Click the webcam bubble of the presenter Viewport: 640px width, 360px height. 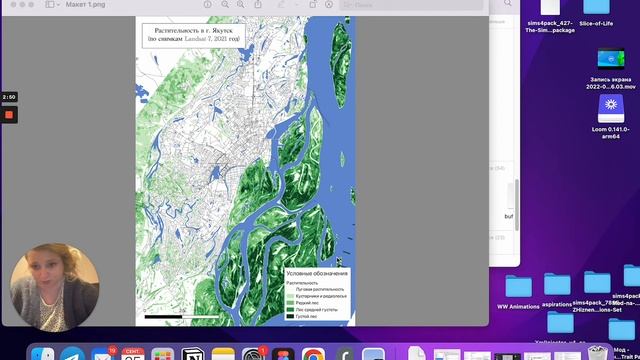click(x=54, y=287)
